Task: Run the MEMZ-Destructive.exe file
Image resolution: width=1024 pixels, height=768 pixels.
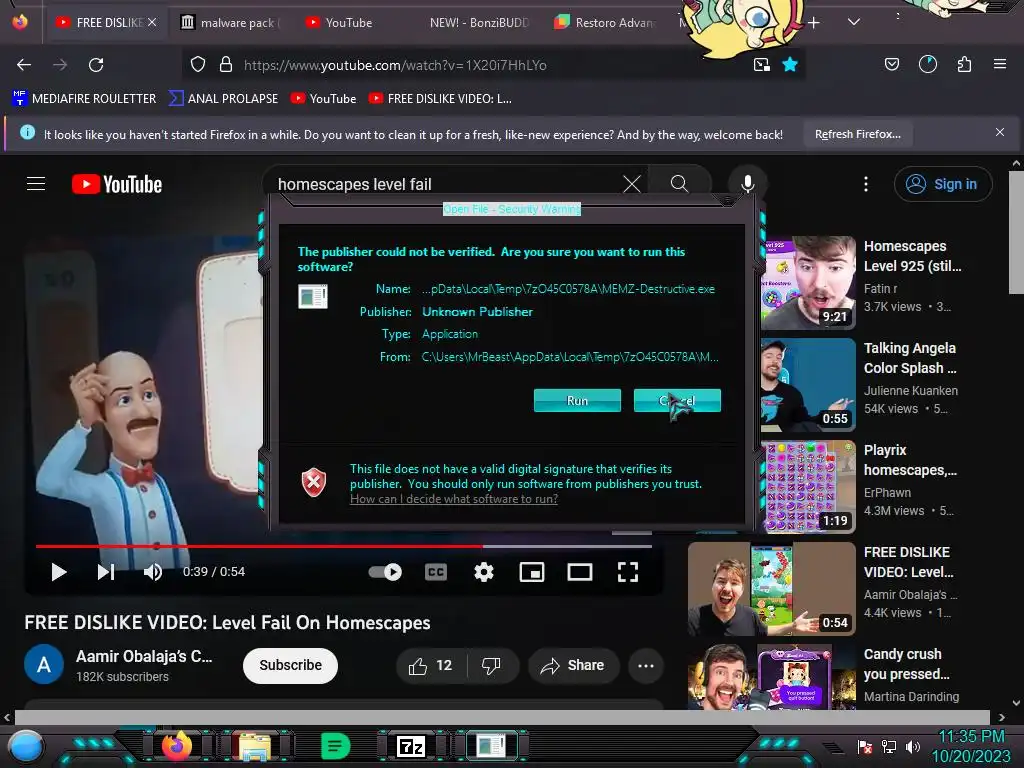Action: click(x=577, y=400)
